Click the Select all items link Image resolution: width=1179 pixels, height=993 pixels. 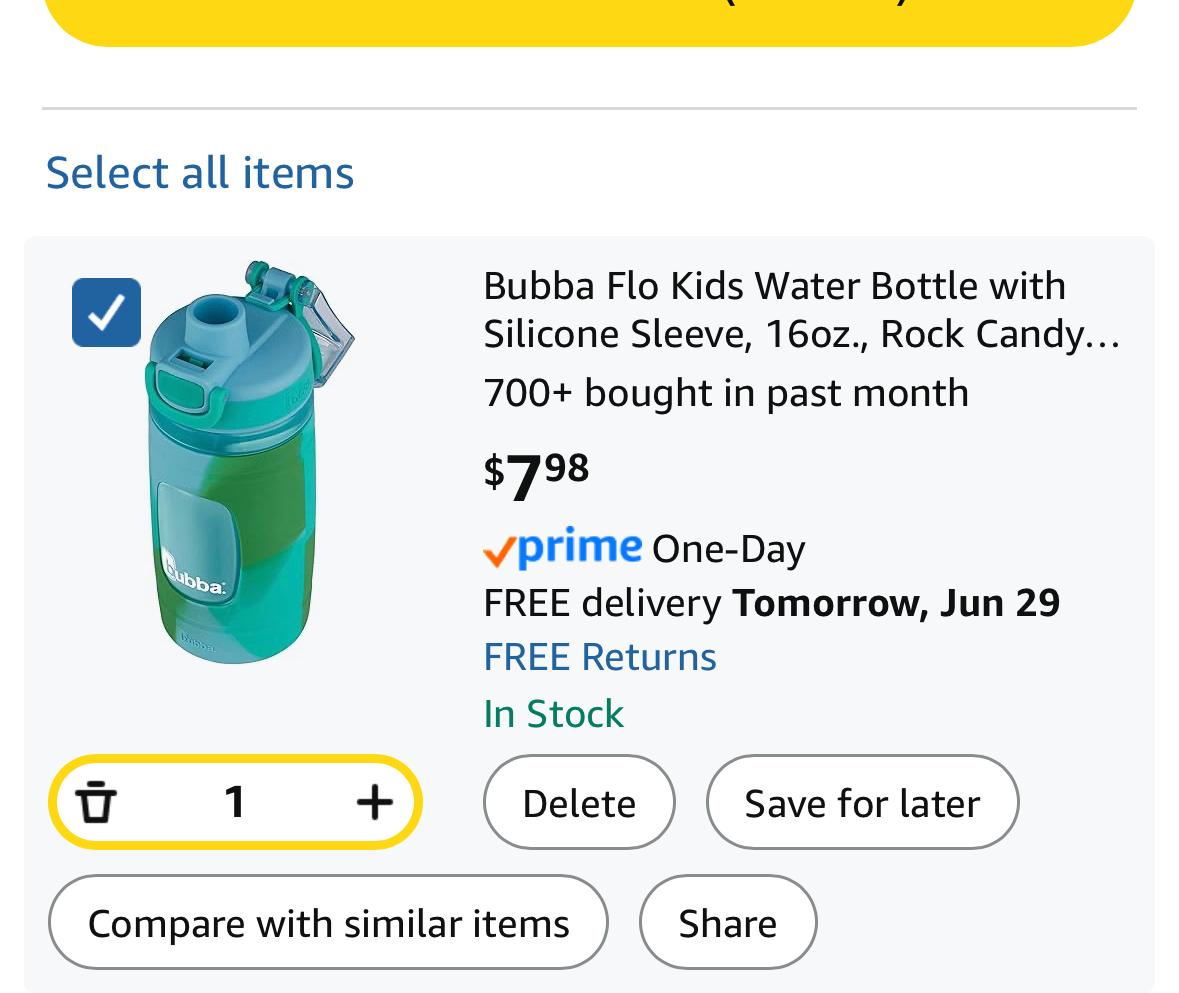[200, 172]
